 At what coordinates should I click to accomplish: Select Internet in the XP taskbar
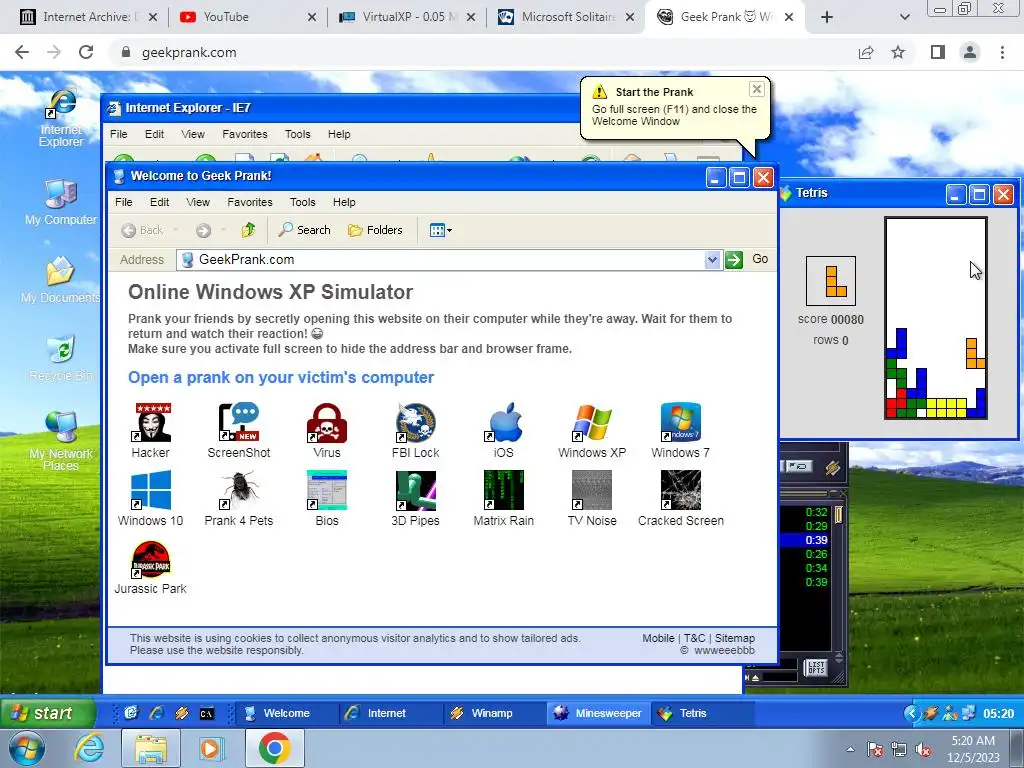point(391,714)
